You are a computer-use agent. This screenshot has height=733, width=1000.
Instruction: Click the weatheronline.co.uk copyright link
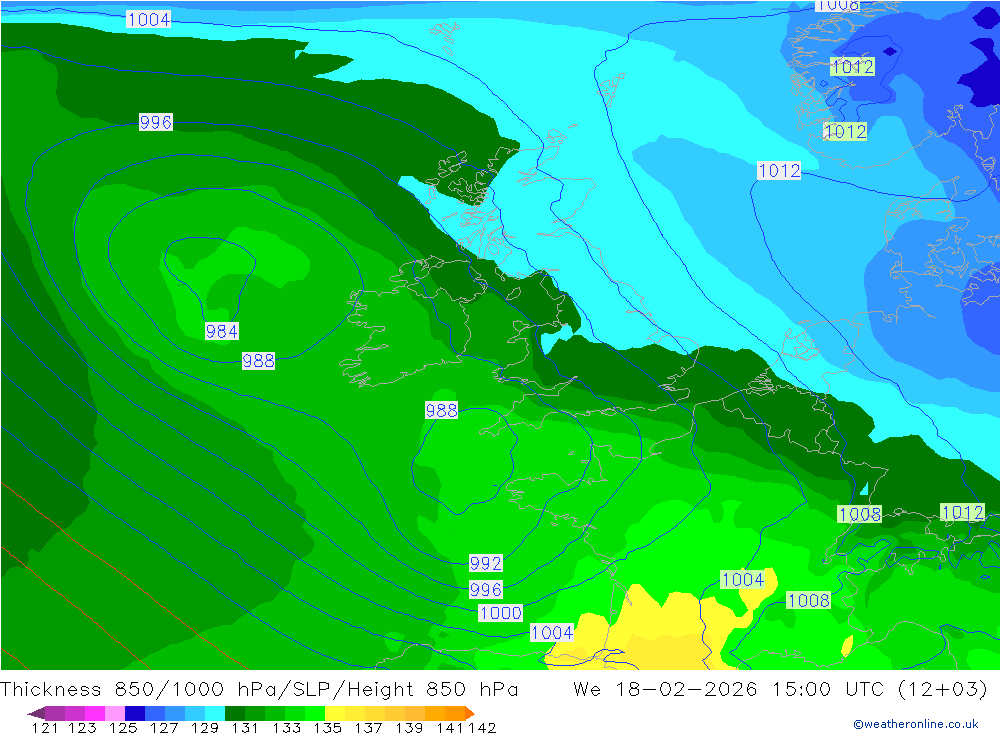pyautogui.click(x=916, y=724)
